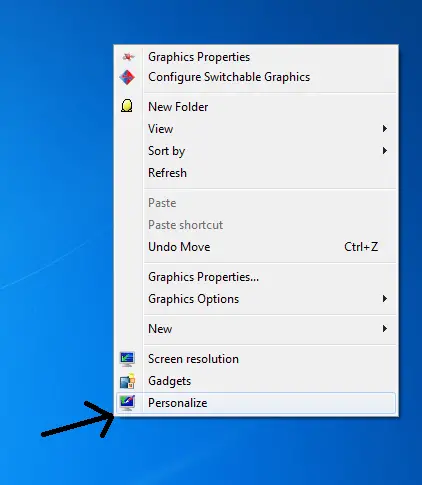Expand the View submenu arrow
422x485 pixels.
tap(385, 129)
